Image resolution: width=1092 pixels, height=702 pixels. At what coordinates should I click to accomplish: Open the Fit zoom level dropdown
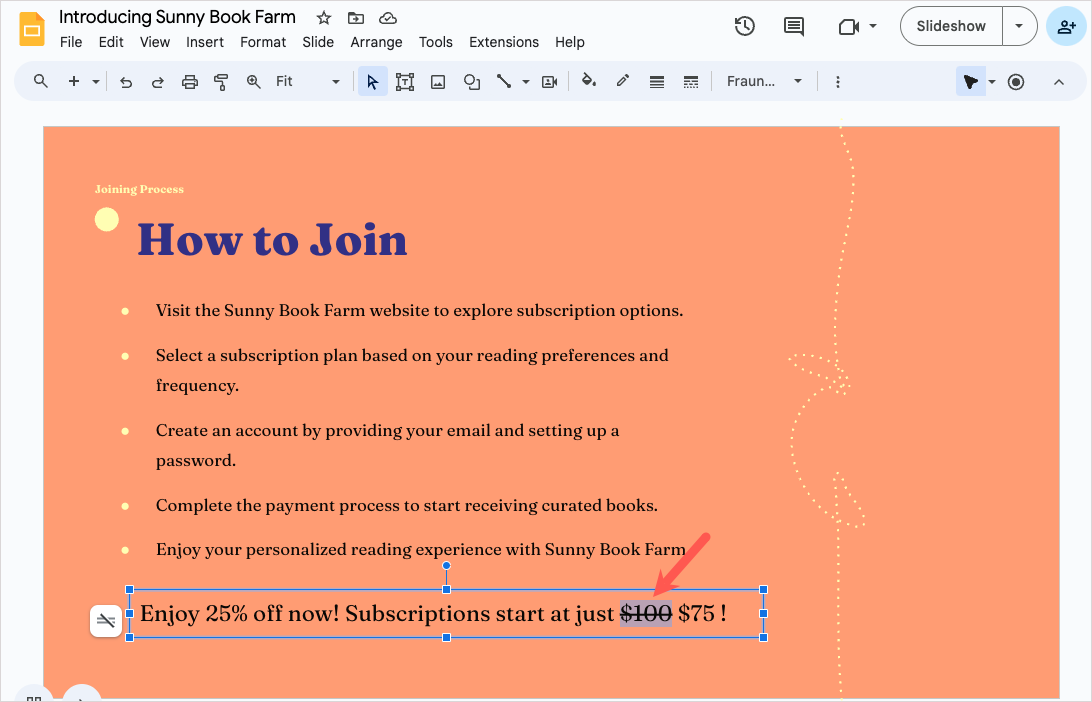(307, 81)
